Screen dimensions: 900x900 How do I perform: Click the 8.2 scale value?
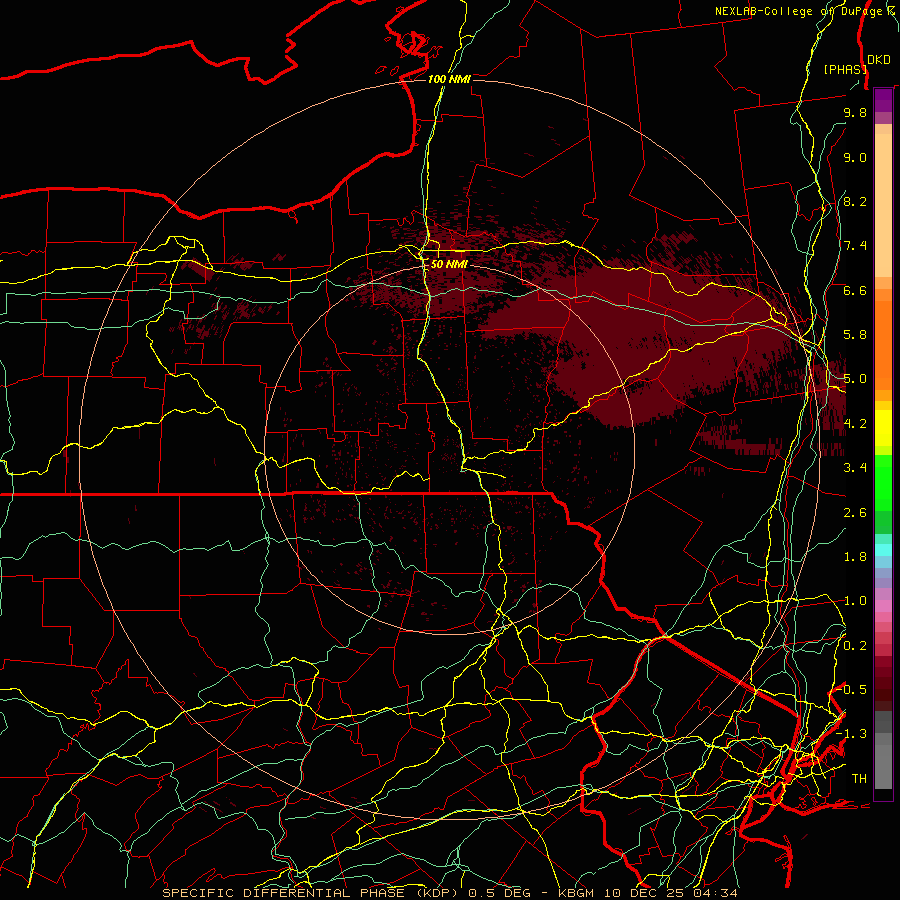tap(855, 201)
